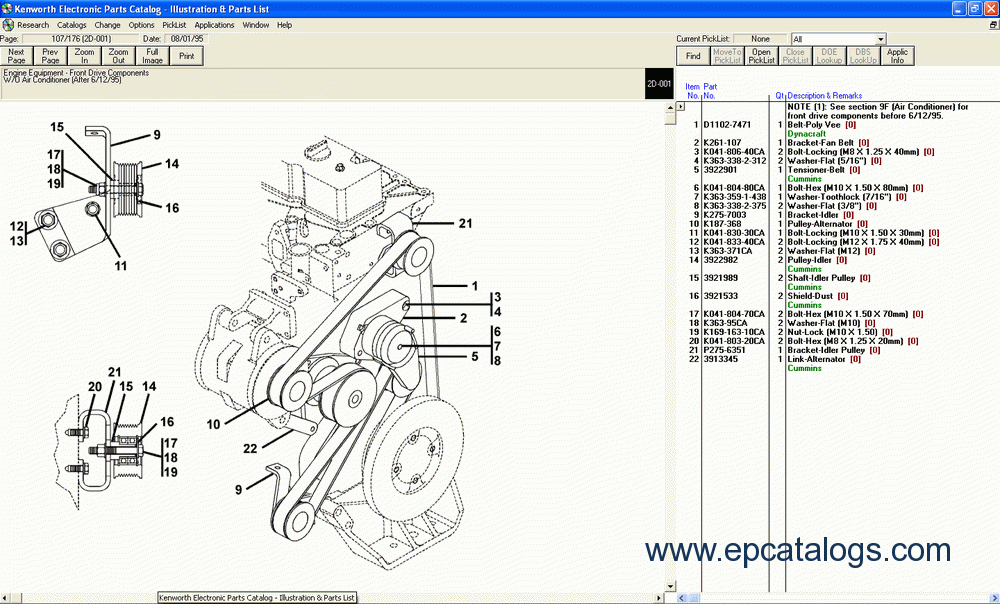Click the Find button
1000x604 pixels.
693,56
